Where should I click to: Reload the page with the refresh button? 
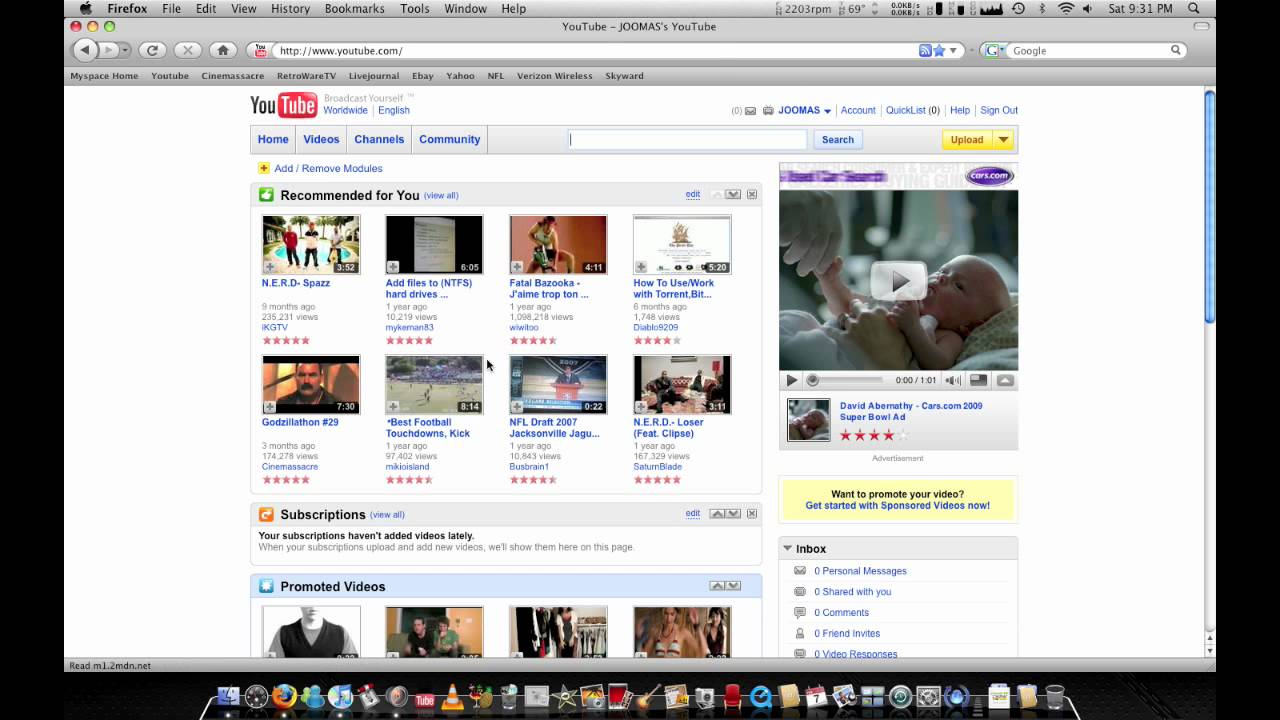(152, 50)
